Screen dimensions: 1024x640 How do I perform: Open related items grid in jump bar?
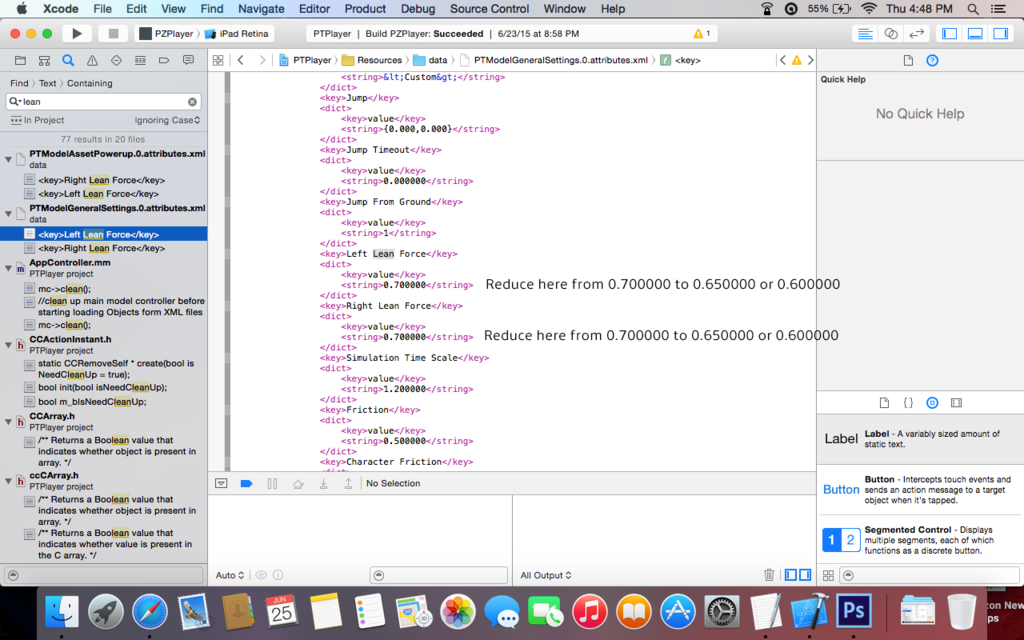click(x=218, y=60)
